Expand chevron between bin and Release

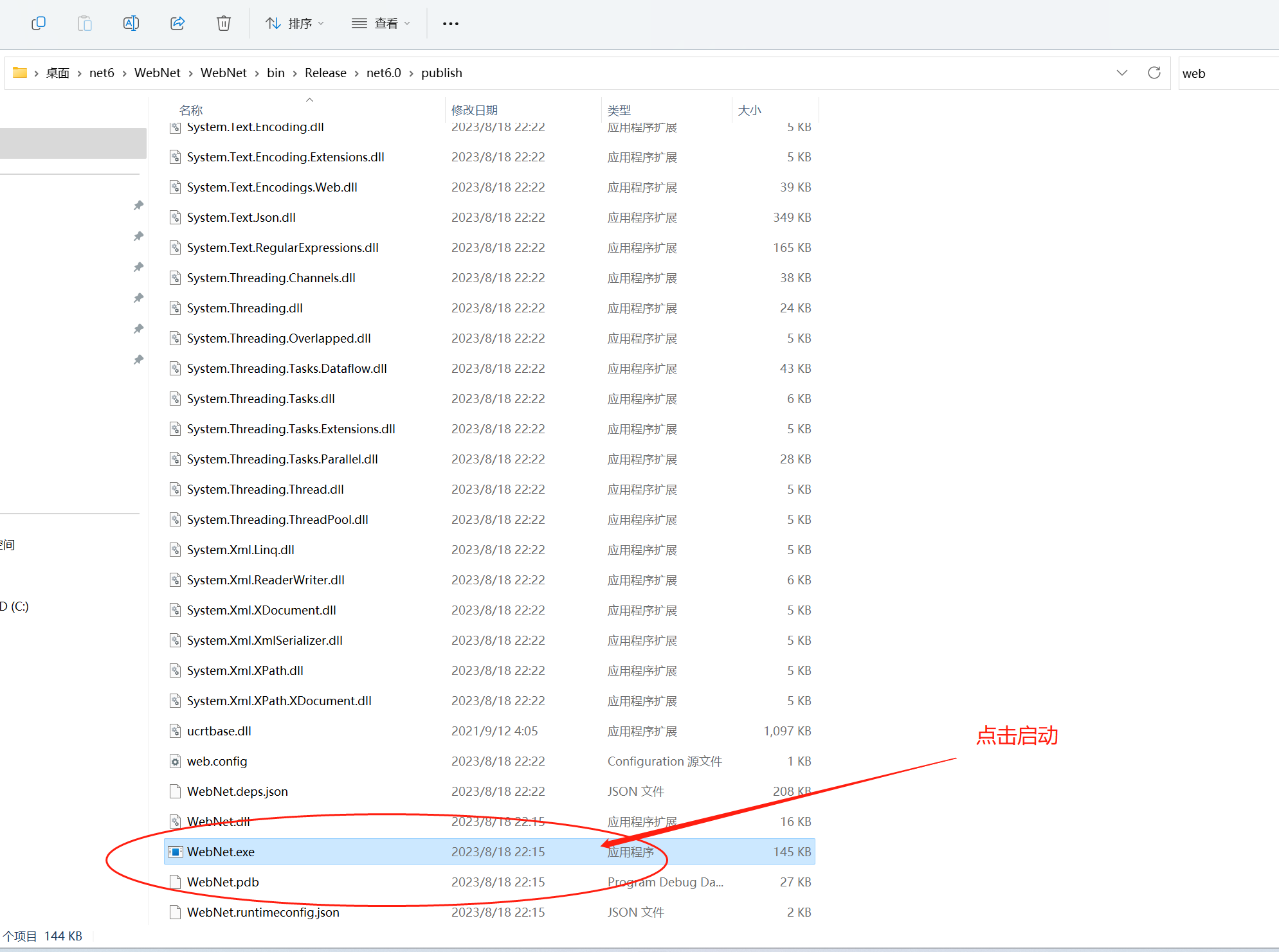295,73
